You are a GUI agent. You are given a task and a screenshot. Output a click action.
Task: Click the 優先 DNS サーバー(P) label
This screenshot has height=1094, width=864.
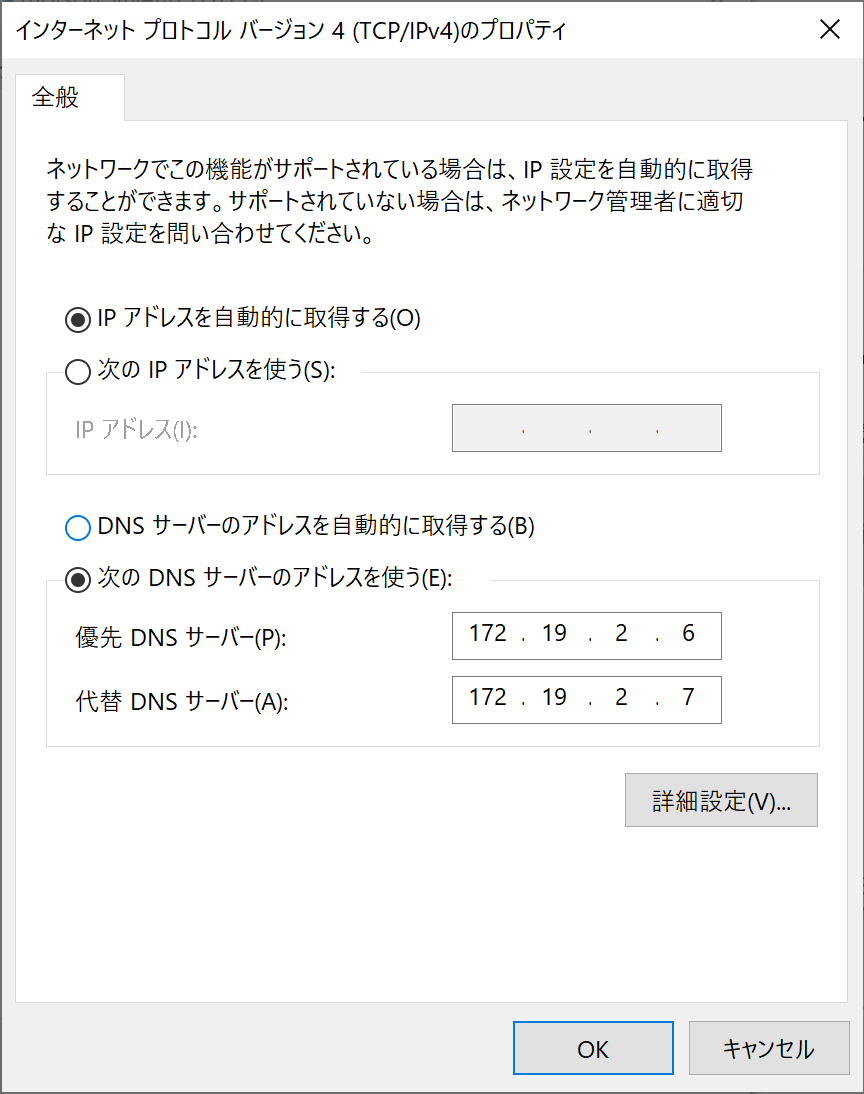(x=181, y=638)
